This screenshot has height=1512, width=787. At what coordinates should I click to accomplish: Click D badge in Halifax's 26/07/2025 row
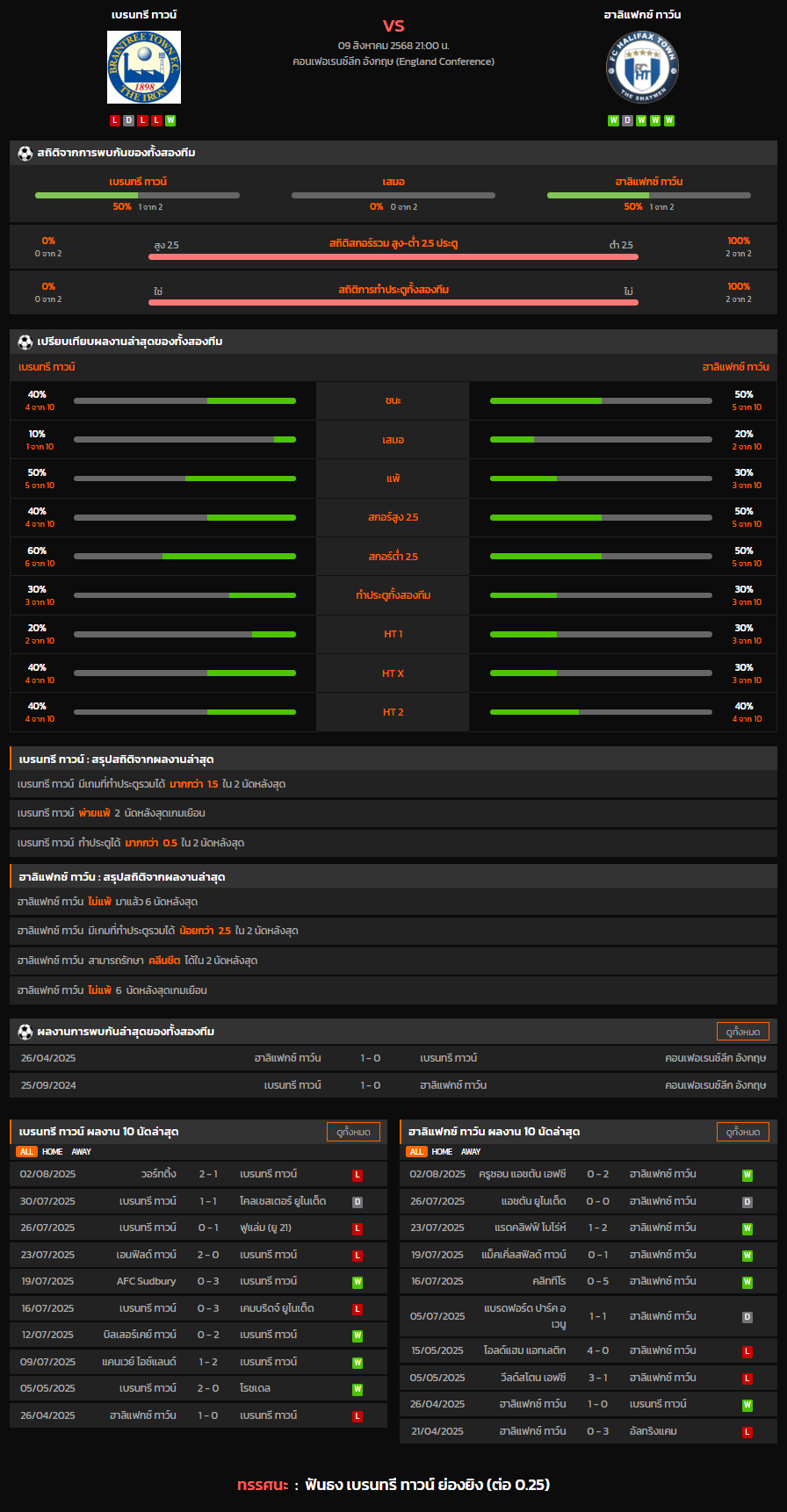[x=747, y=1202]
